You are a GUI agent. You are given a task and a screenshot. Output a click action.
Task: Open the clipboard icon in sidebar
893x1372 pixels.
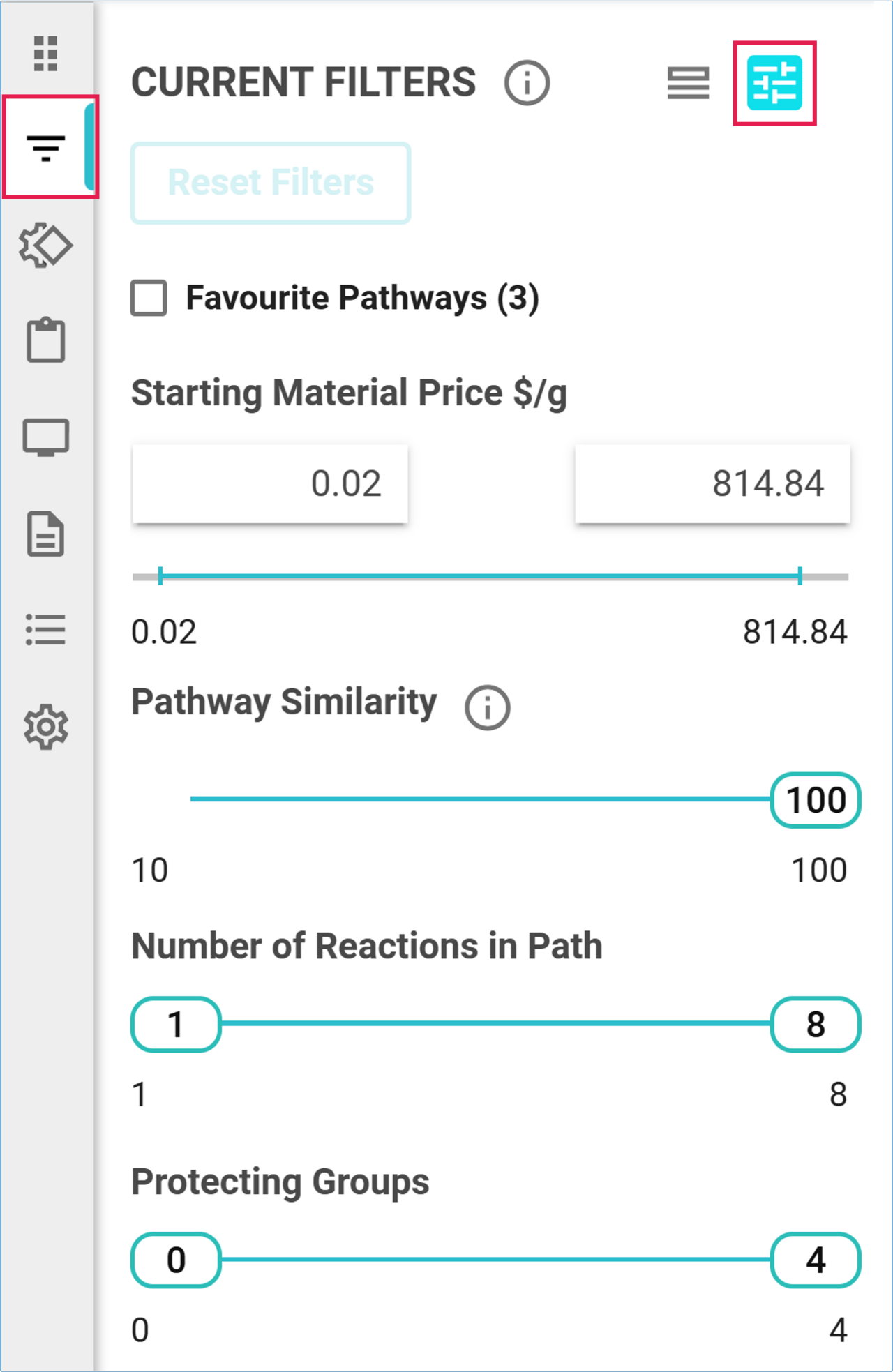46,340
